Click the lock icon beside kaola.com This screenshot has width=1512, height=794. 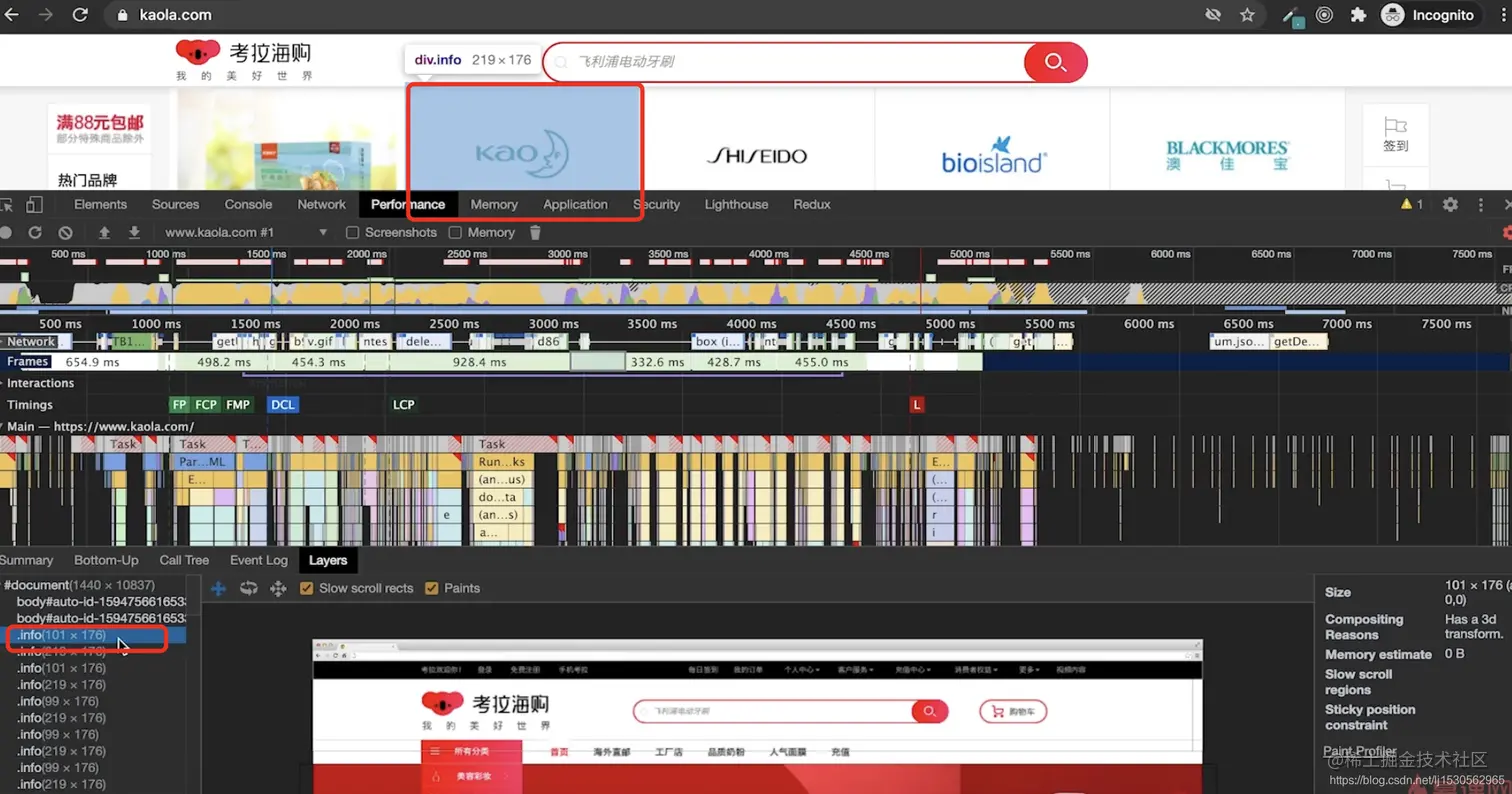tap(123, 15)
